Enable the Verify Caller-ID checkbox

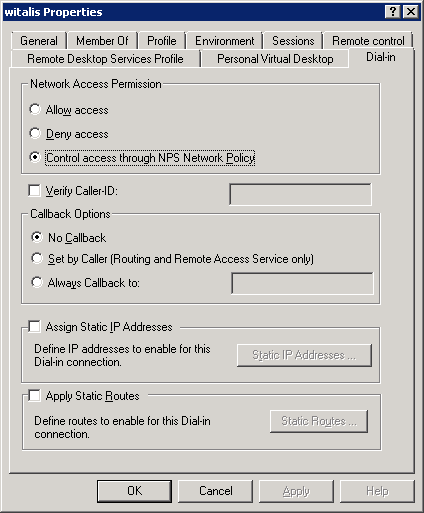point(34,191)
